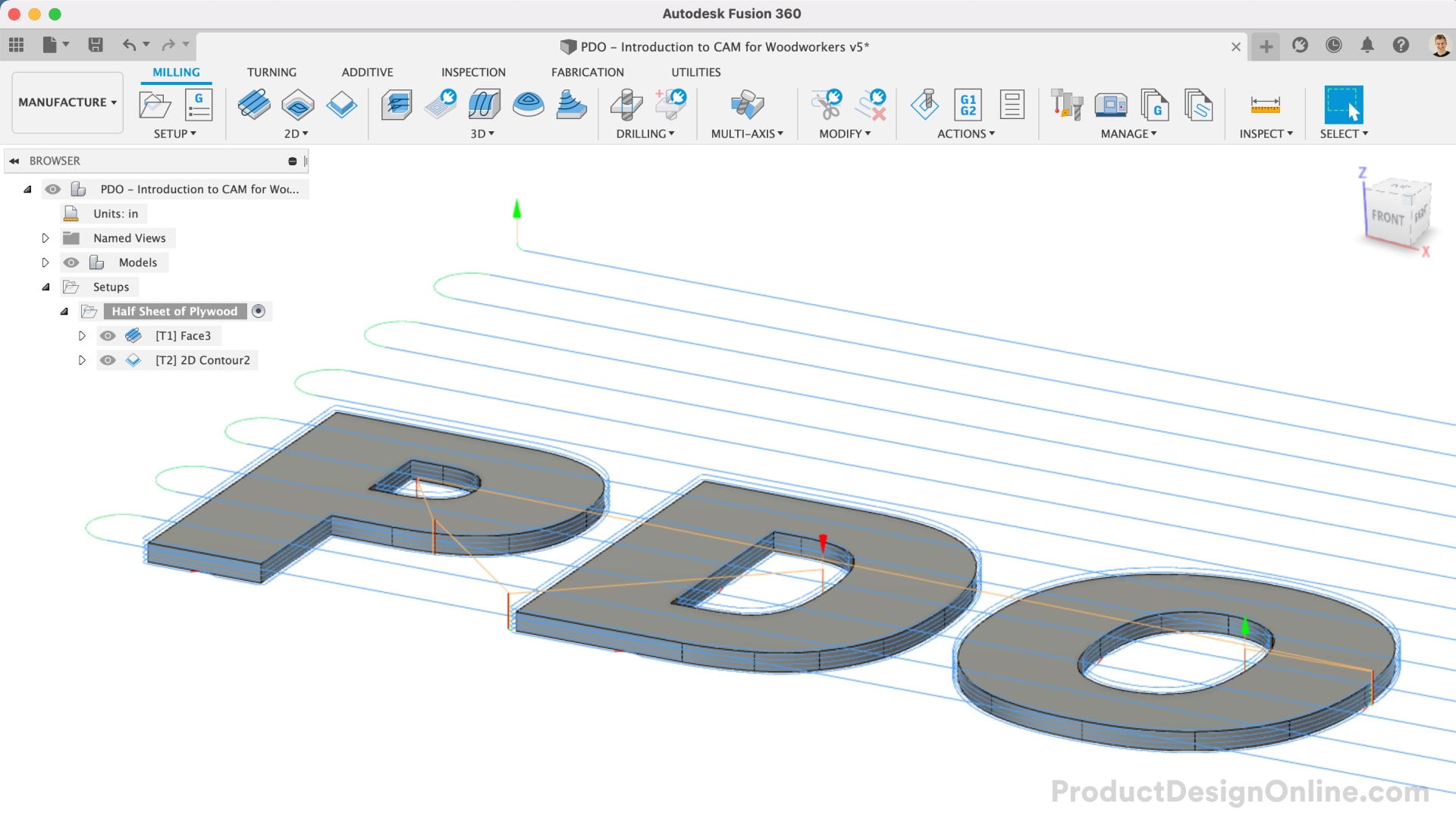Select the 2D Face milling tool
This screenshot has width=1456, height=819.
click(x=253, y=105)
